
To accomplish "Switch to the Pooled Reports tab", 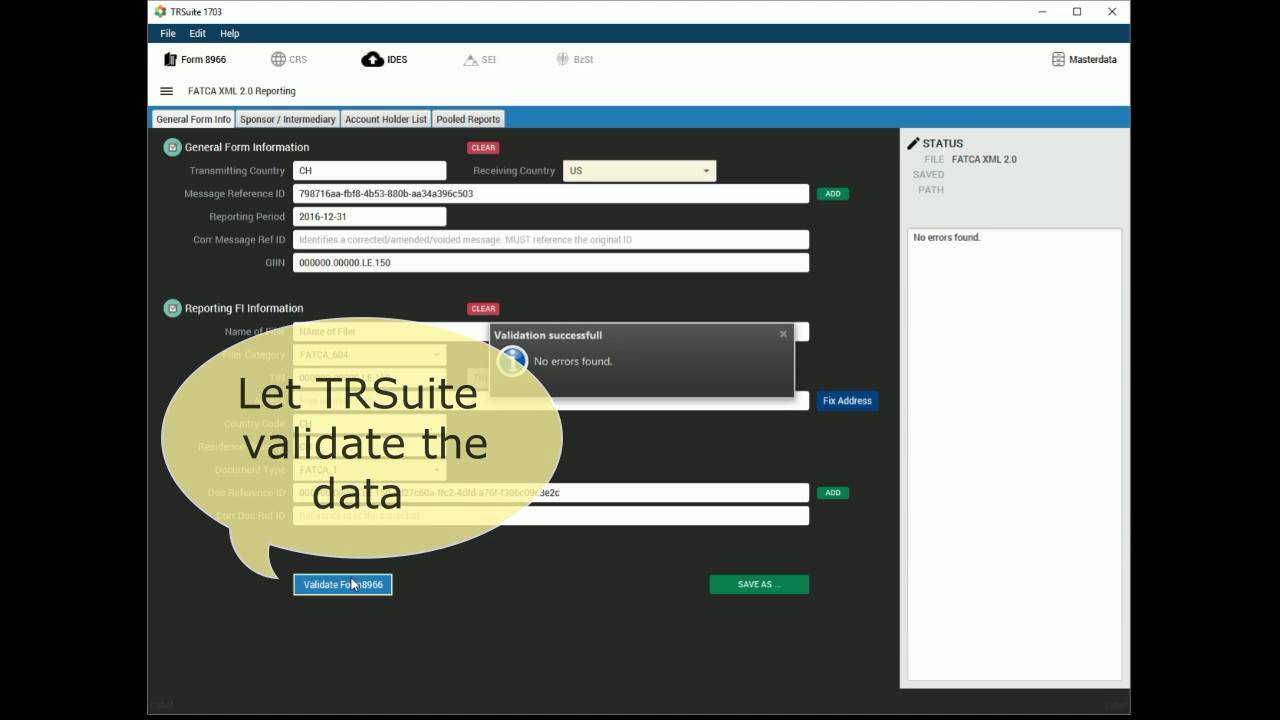I will coord(468,119).
